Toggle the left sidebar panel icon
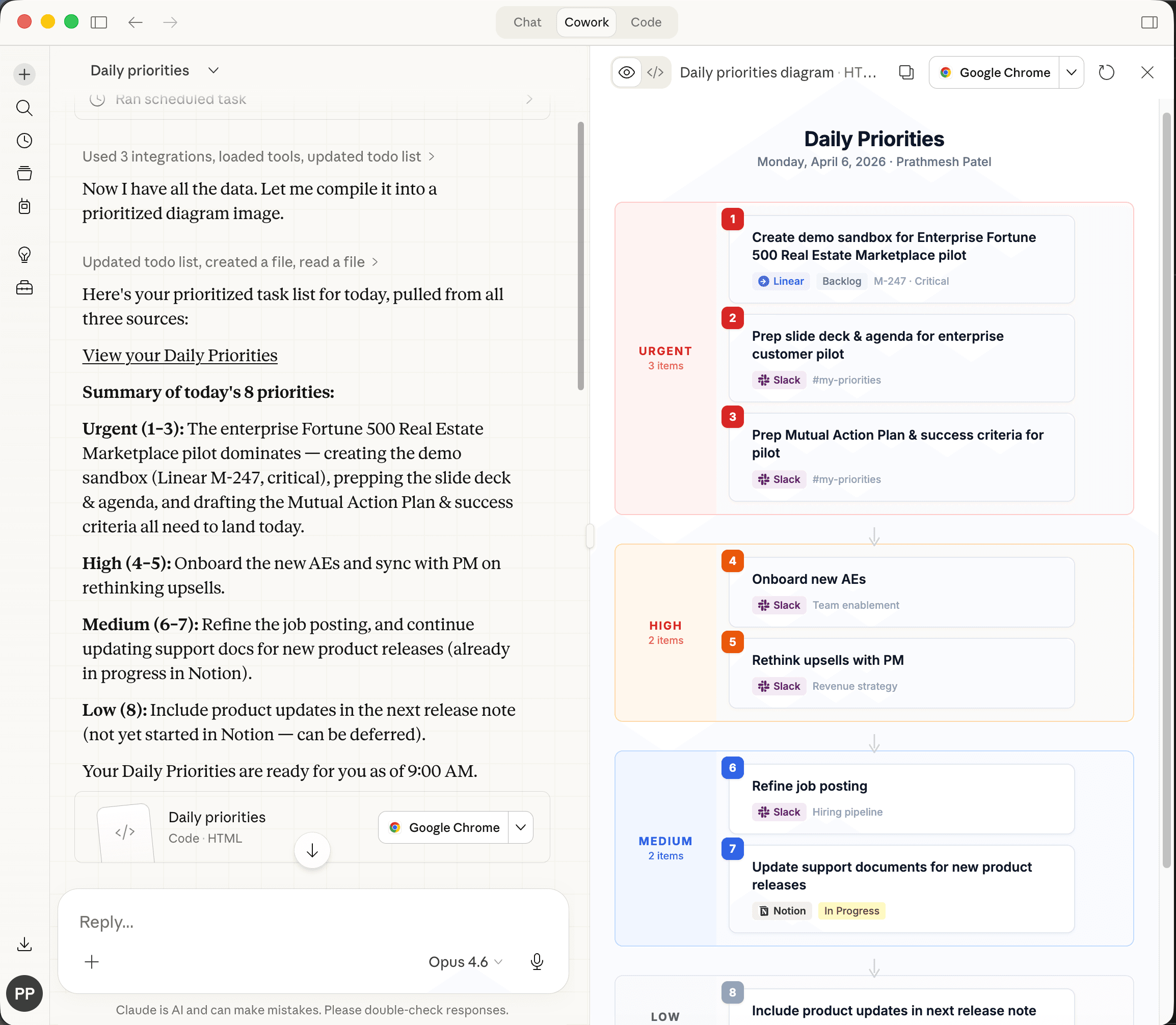 click(99, 22)
